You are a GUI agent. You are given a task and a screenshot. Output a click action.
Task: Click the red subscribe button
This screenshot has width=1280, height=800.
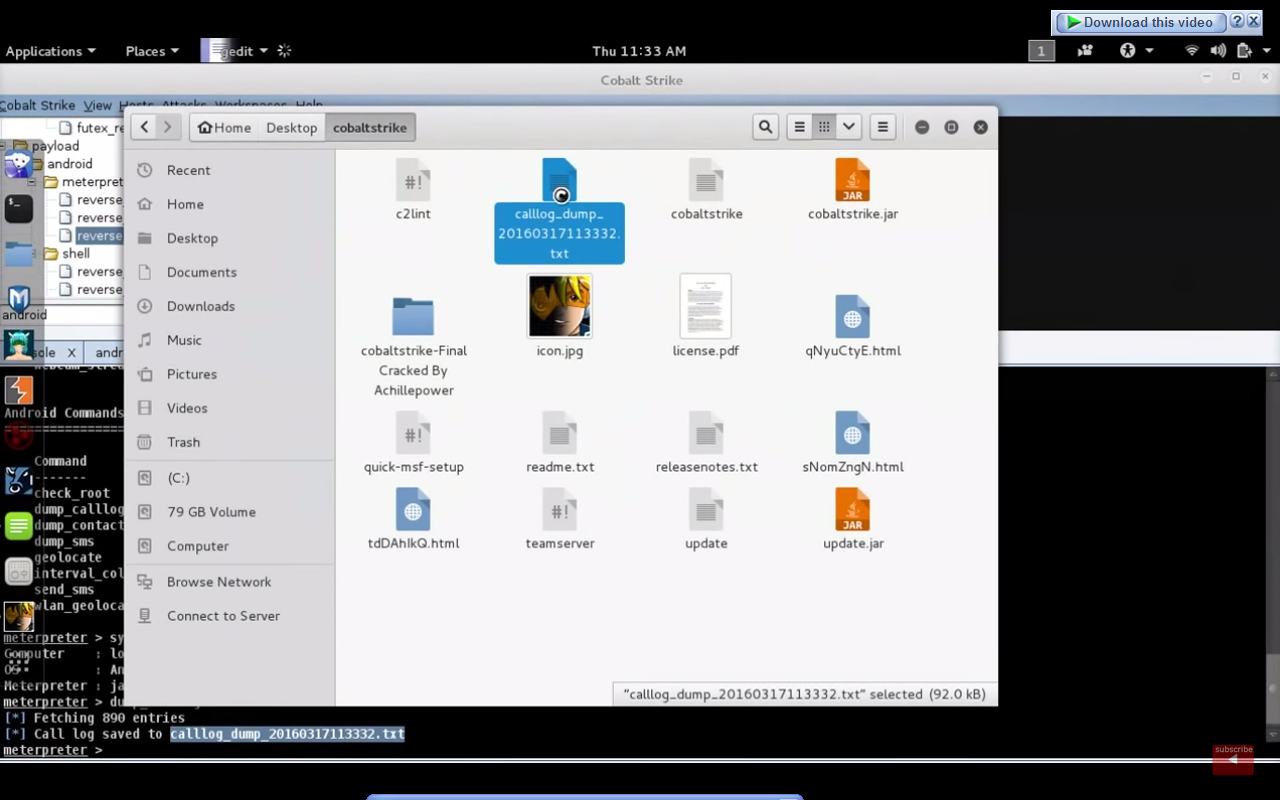tap(1233, 759)
